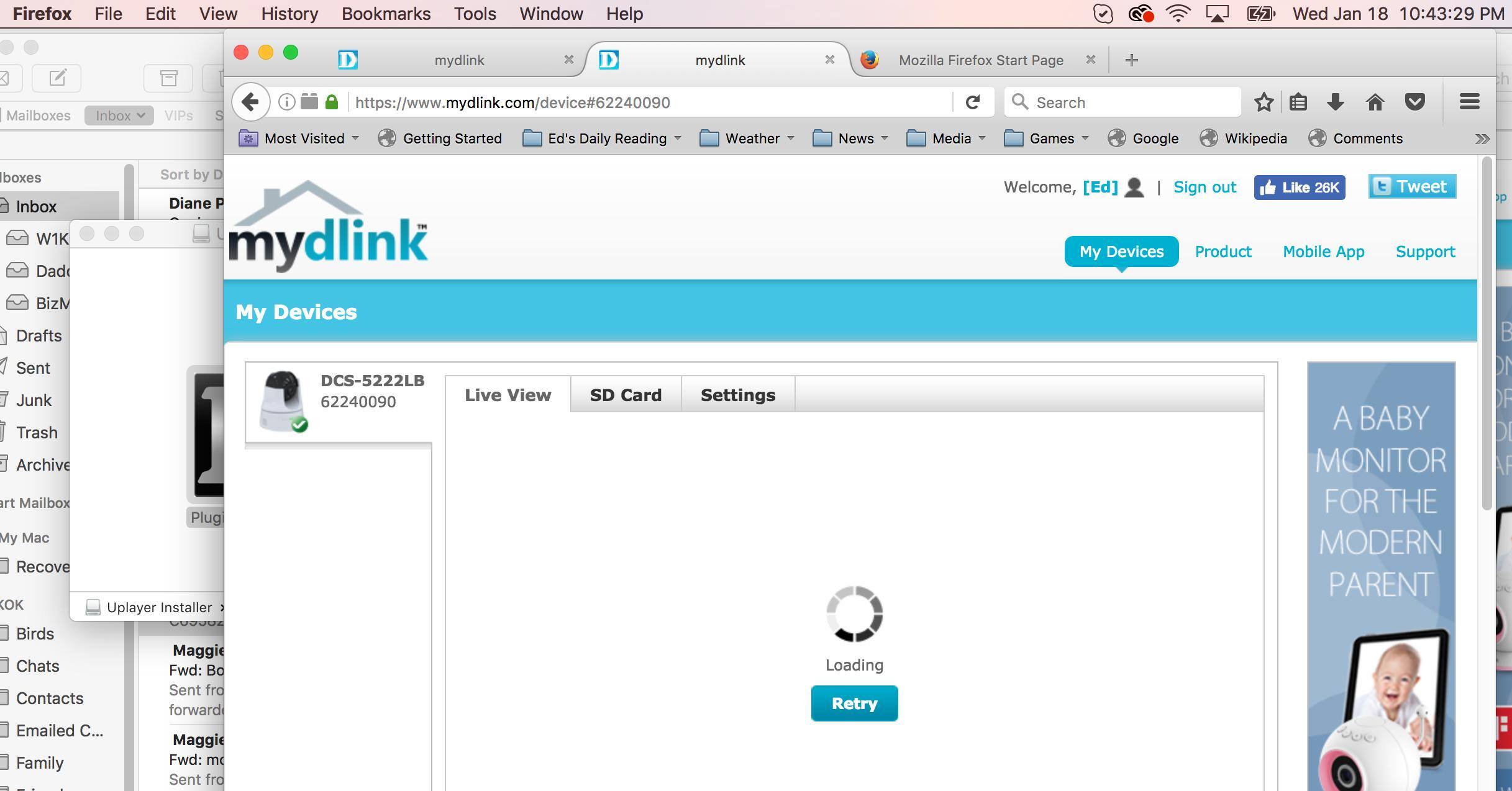Open the History menu
Image resolution: width=1512 pixels, height=791 pixels.
[289, 14]
